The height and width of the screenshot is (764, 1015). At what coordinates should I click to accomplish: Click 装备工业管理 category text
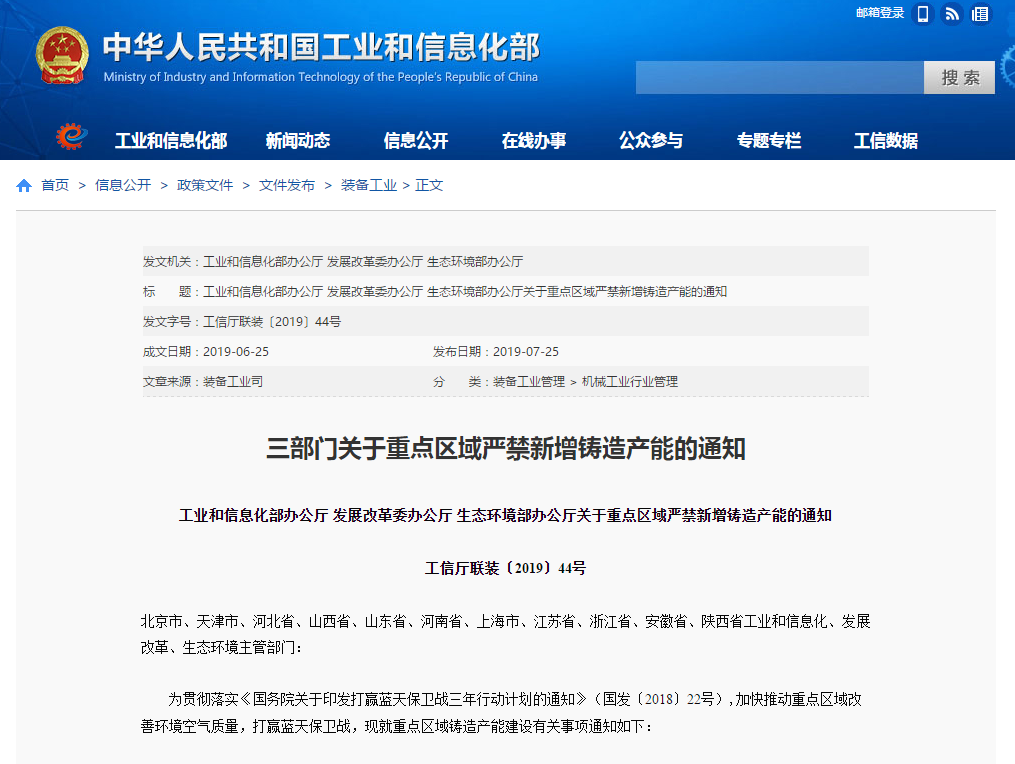click(x=529, y=381)
